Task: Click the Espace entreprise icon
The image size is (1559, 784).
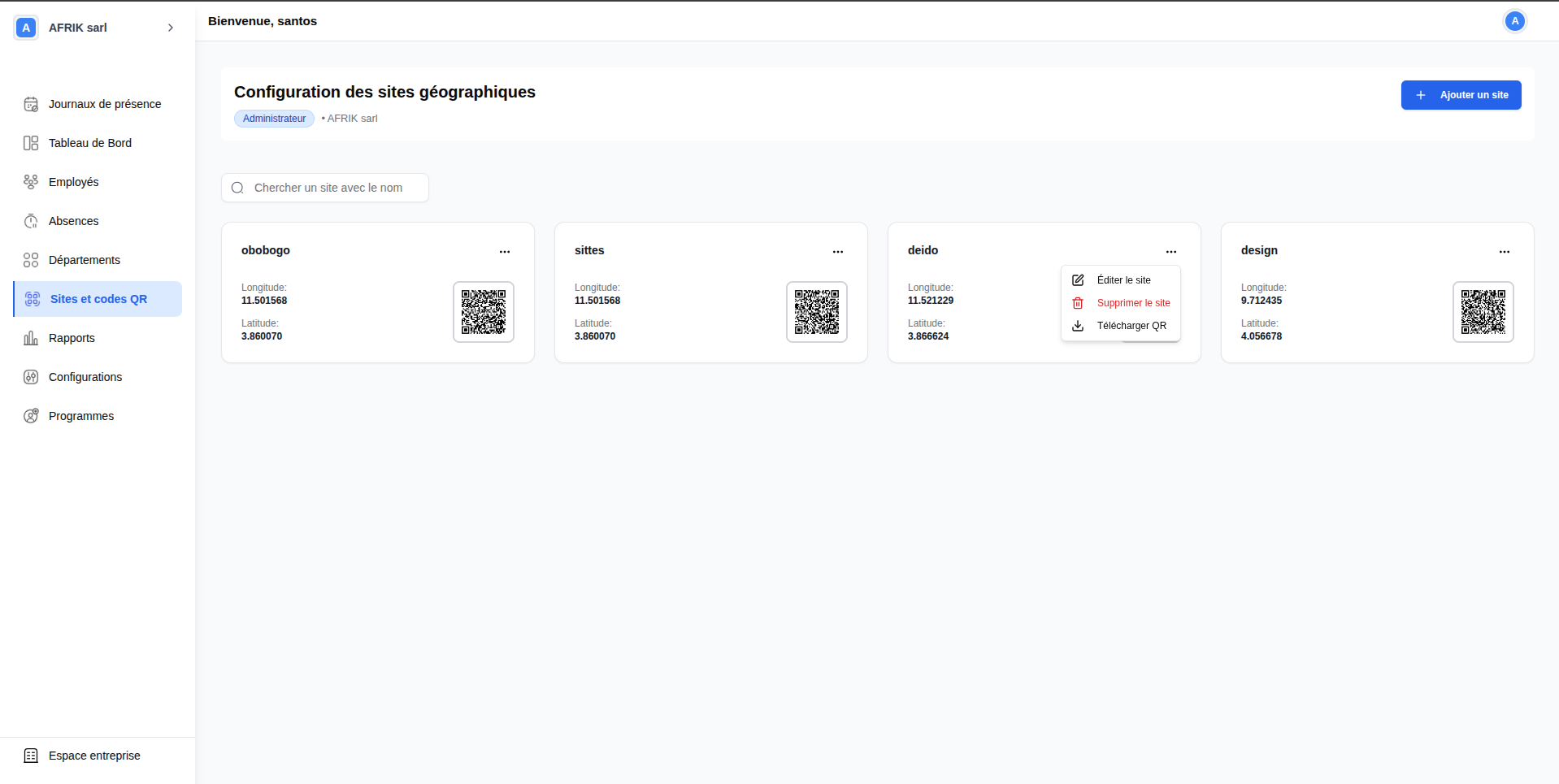Action: (30, 755)
